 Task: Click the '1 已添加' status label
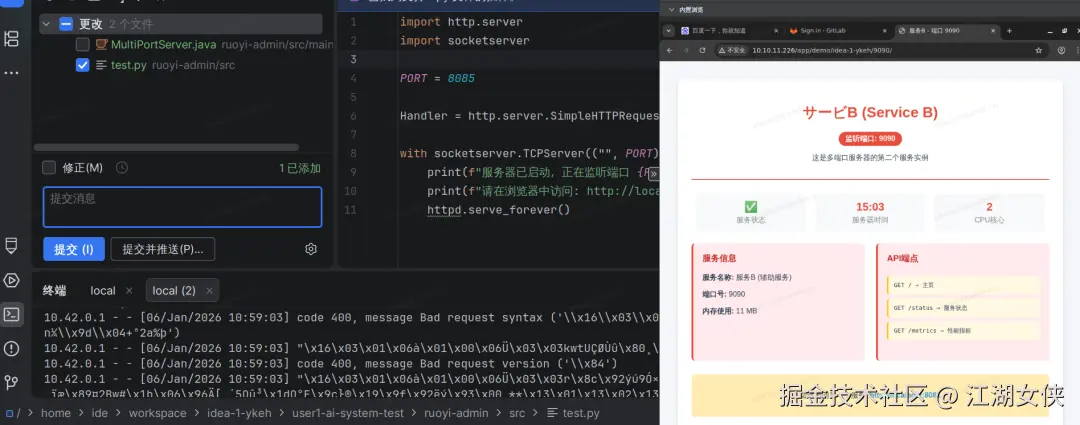(300, 168)
